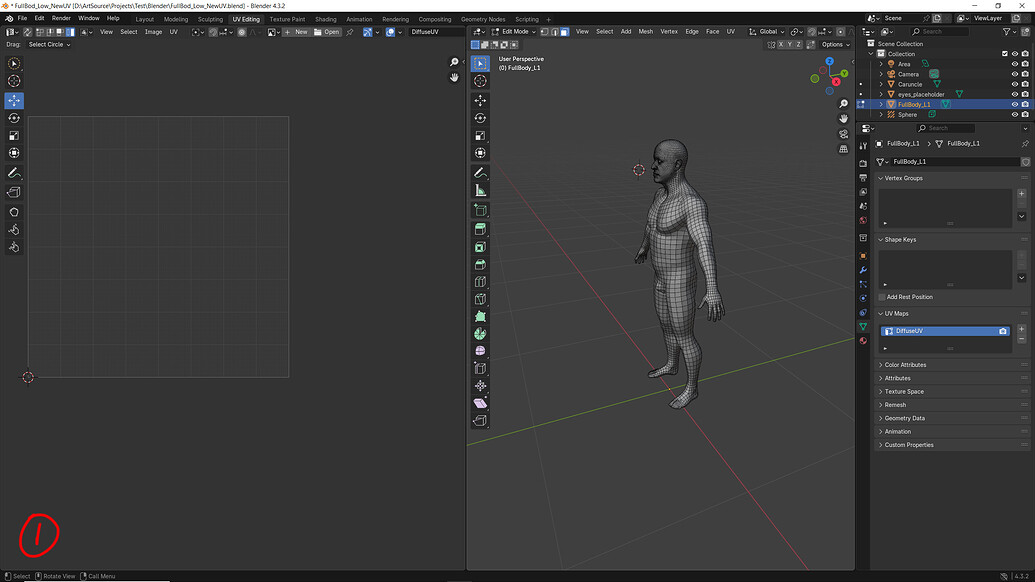
Task: Choose Add Cube tool in 3D viewport
Action: click(480, 210)
